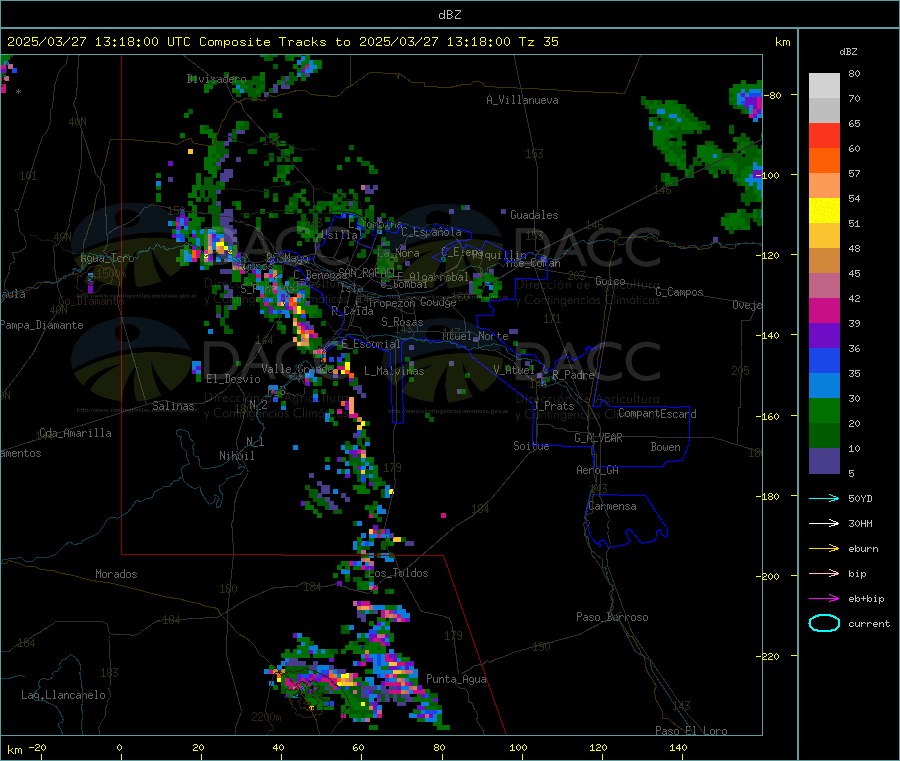Click the Carmensa map label
The height and width of the screenshot is (761, 900).
pos(612,506)
